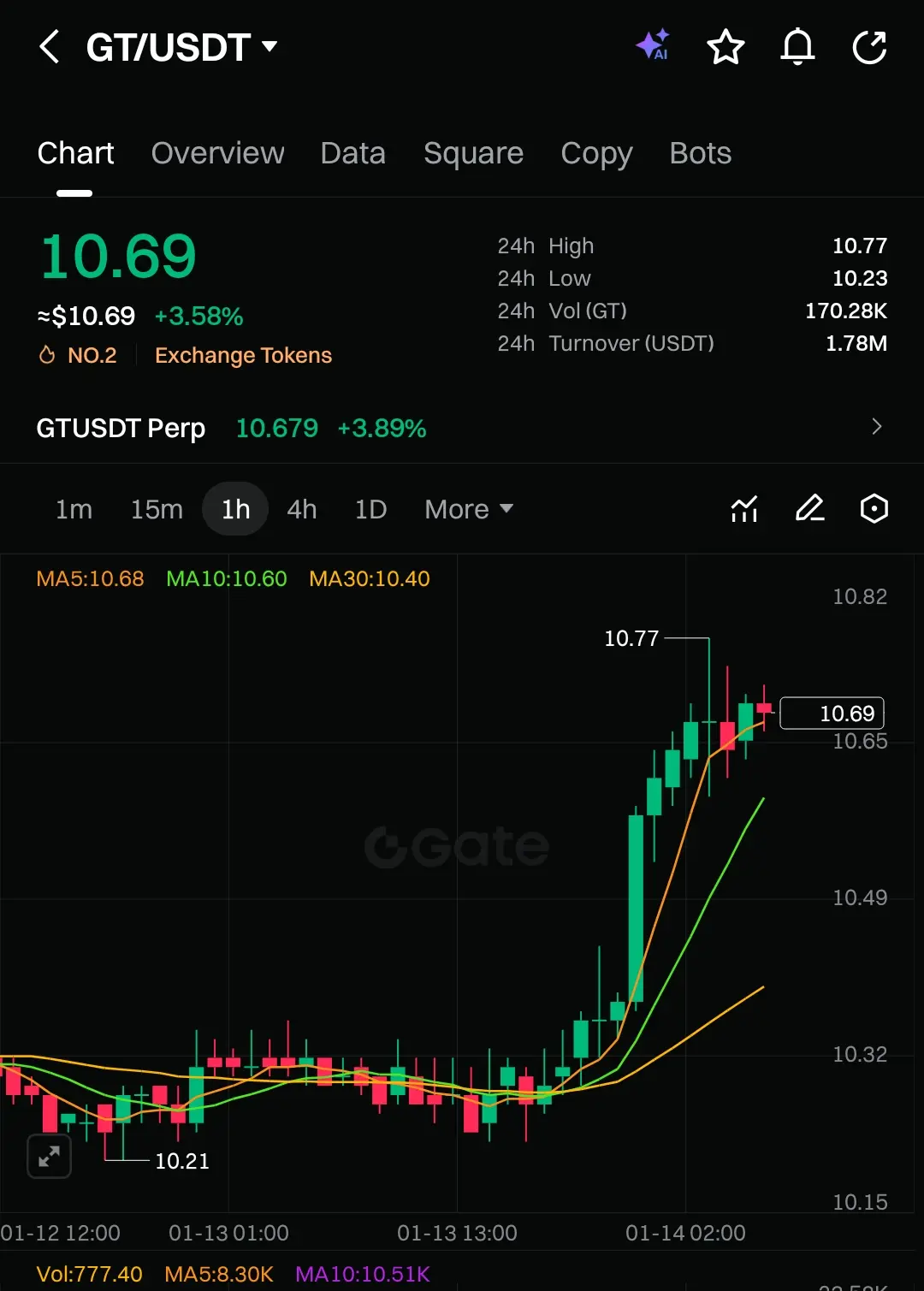
Task: Select the 1D timeframe
Action: pos(370,510)
